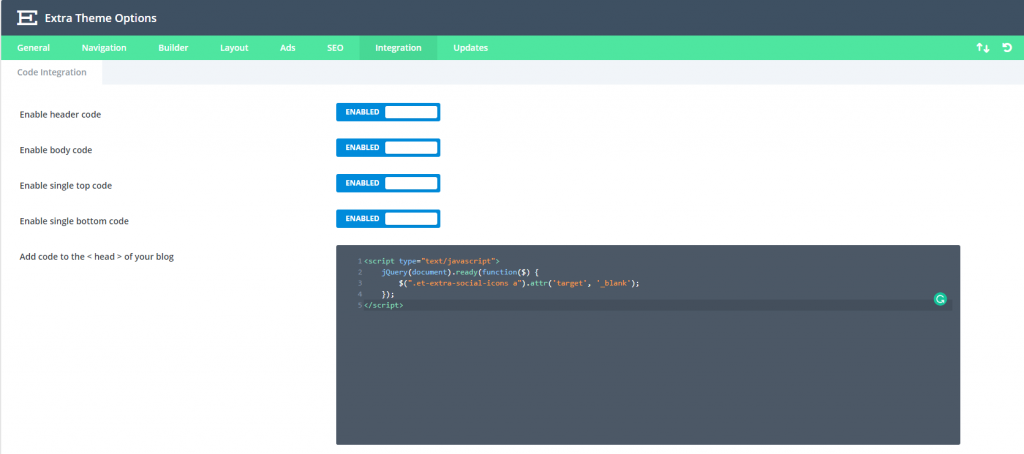Viewport: 1024px width, 454px height.
Task: Switch to the Updates tab
Action: click(x=470, y=48)
